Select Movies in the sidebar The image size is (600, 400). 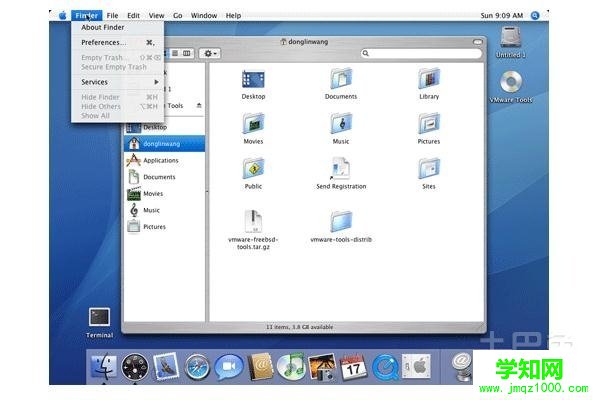(165, 194)
